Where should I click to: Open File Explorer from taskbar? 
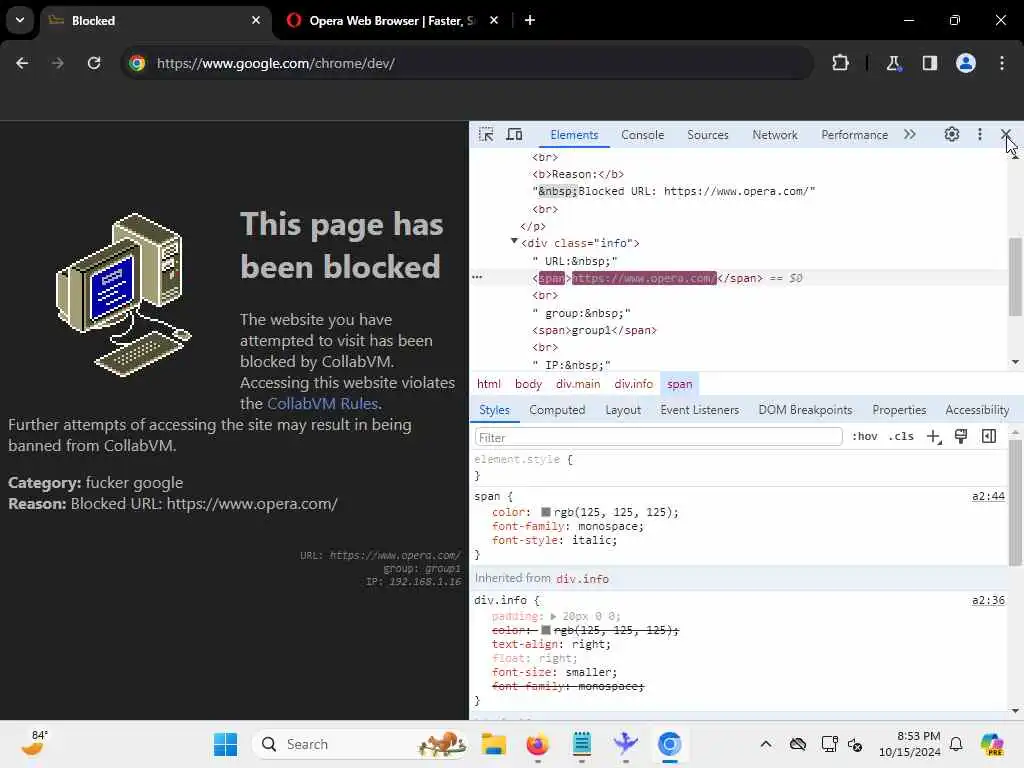pos(494,744)
